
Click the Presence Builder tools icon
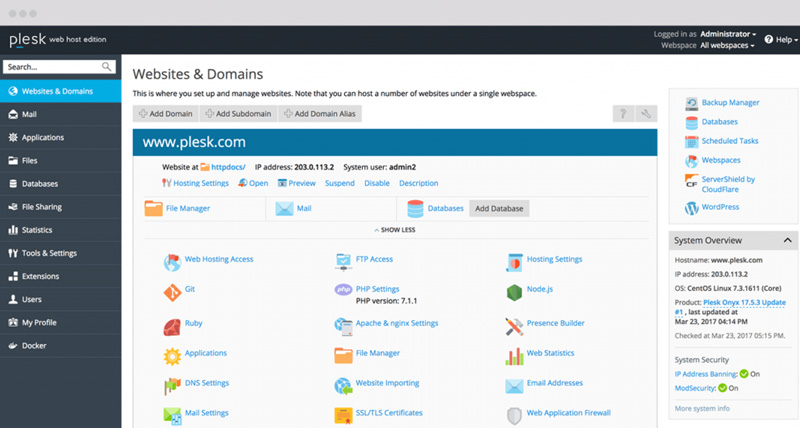[514, 326]
